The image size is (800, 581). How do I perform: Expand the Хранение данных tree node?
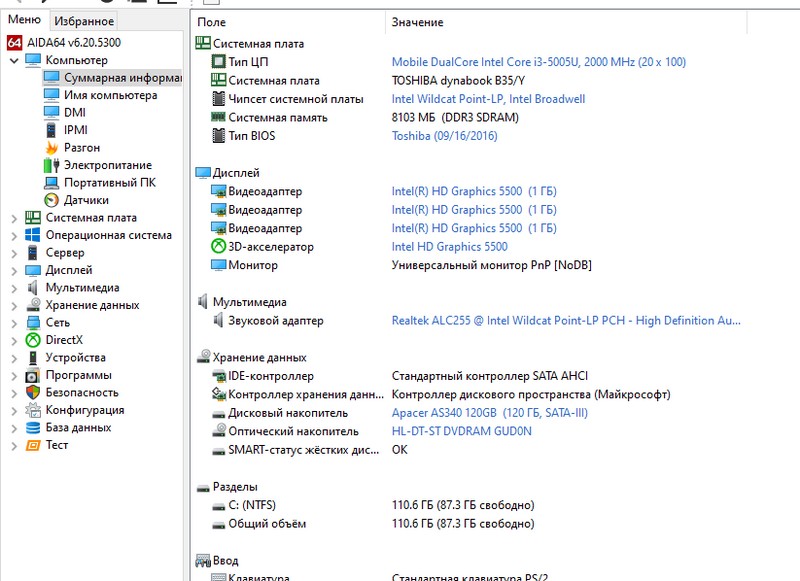[x=14, y=305]
